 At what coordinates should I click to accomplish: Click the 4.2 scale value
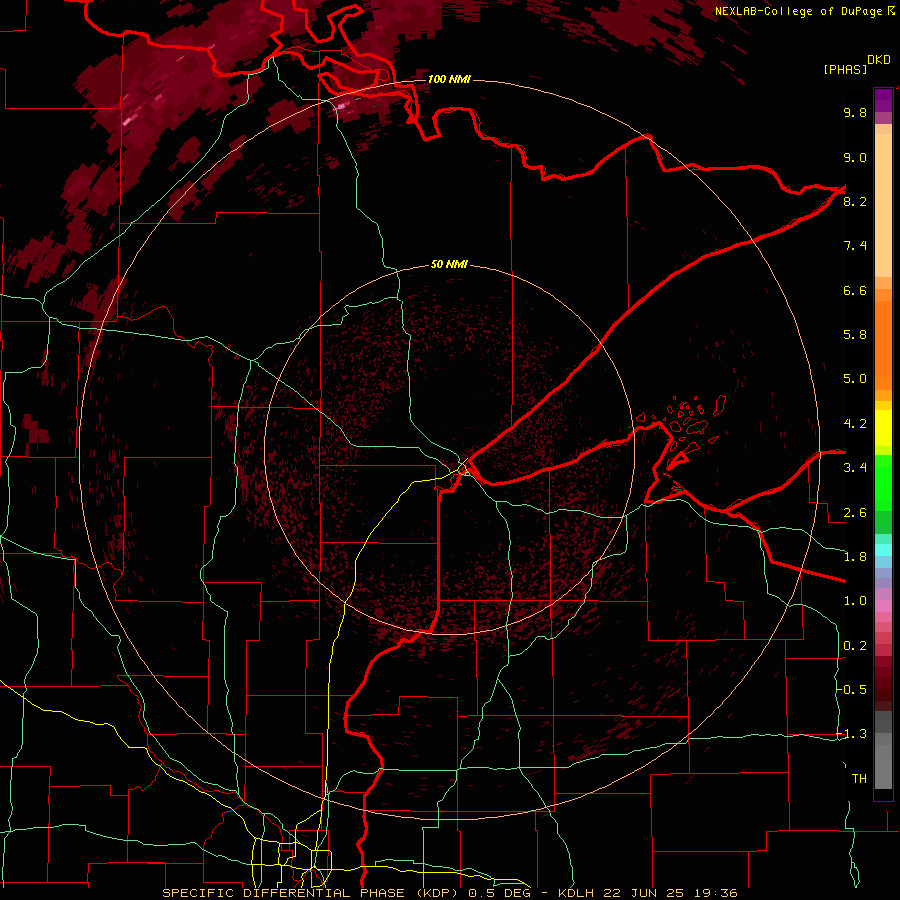tap(855, 424)
